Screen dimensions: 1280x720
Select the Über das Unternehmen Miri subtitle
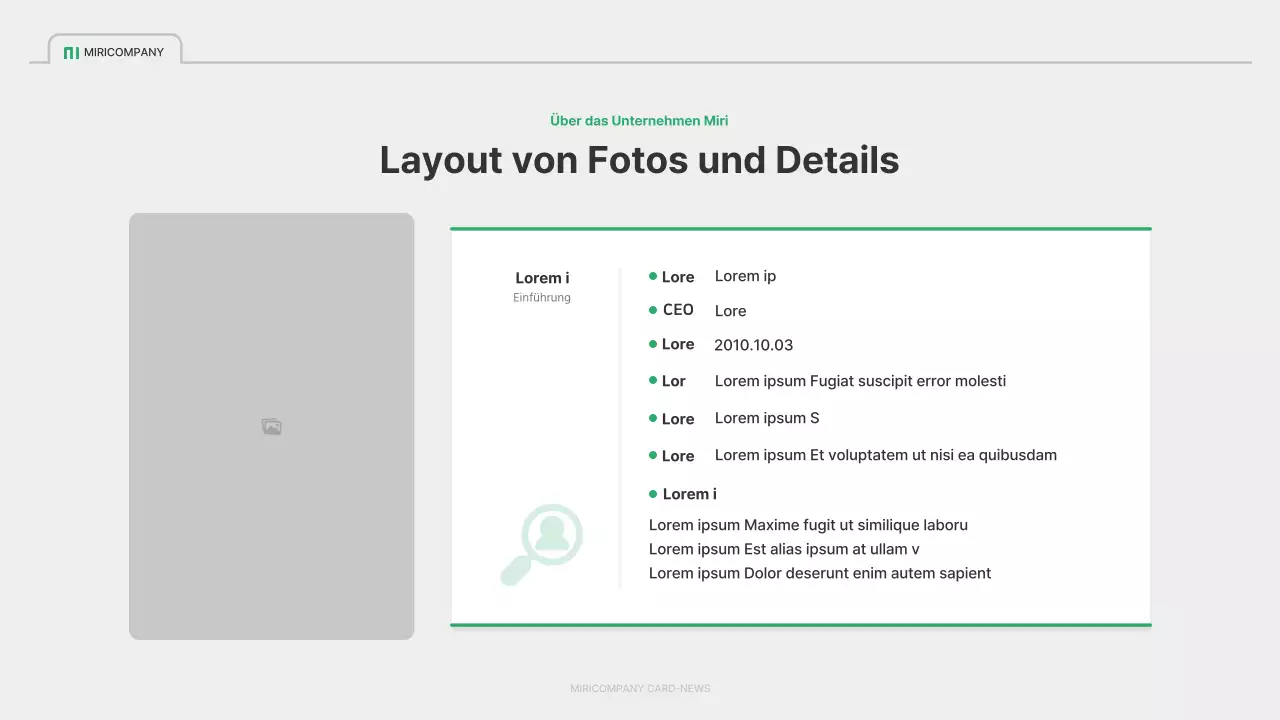(x=639, y=121)
